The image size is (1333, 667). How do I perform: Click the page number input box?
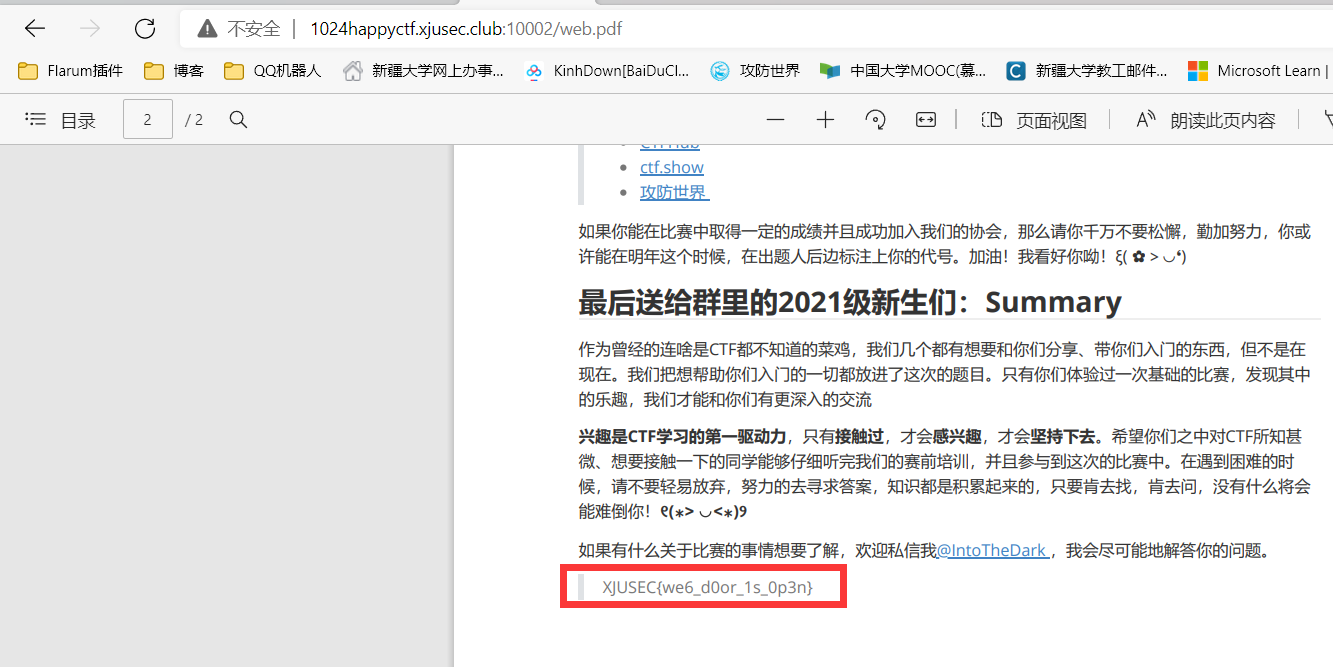147,120
